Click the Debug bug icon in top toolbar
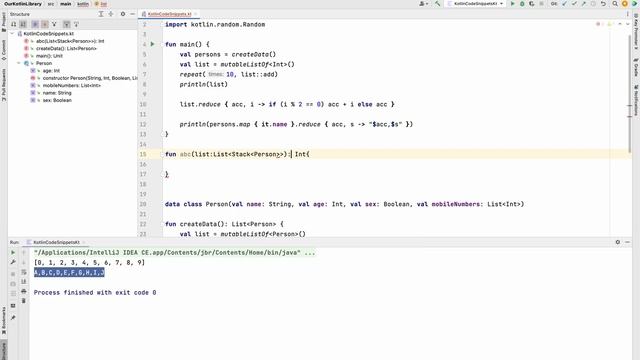 pyautogui.click(x=522, y=4)
